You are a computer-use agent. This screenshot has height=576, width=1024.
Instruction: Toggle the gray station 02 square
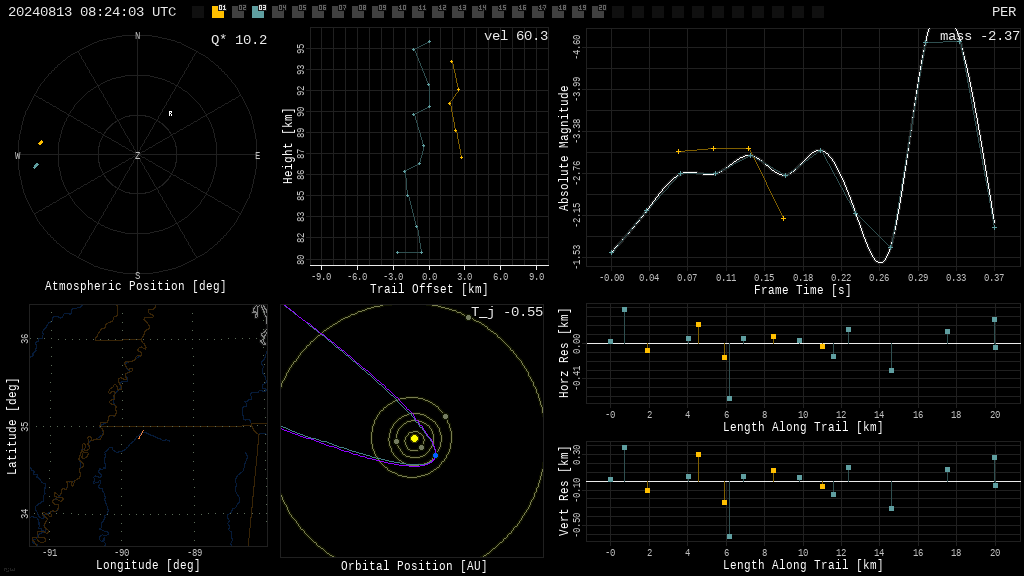pos(238,12)
